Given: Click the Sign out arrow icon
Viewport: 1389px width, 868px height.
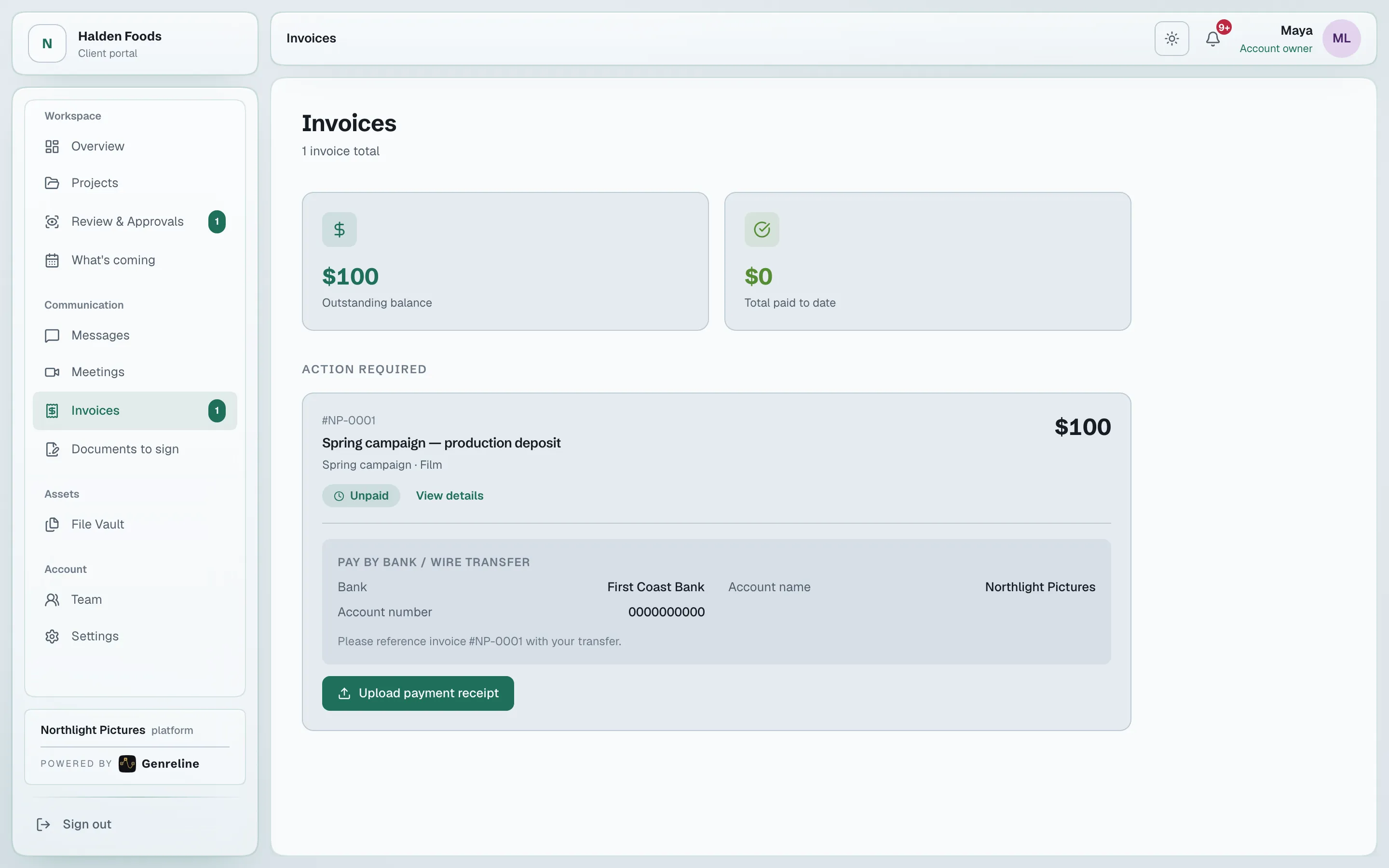Looking at the screenshot, I should pos(43,825).
